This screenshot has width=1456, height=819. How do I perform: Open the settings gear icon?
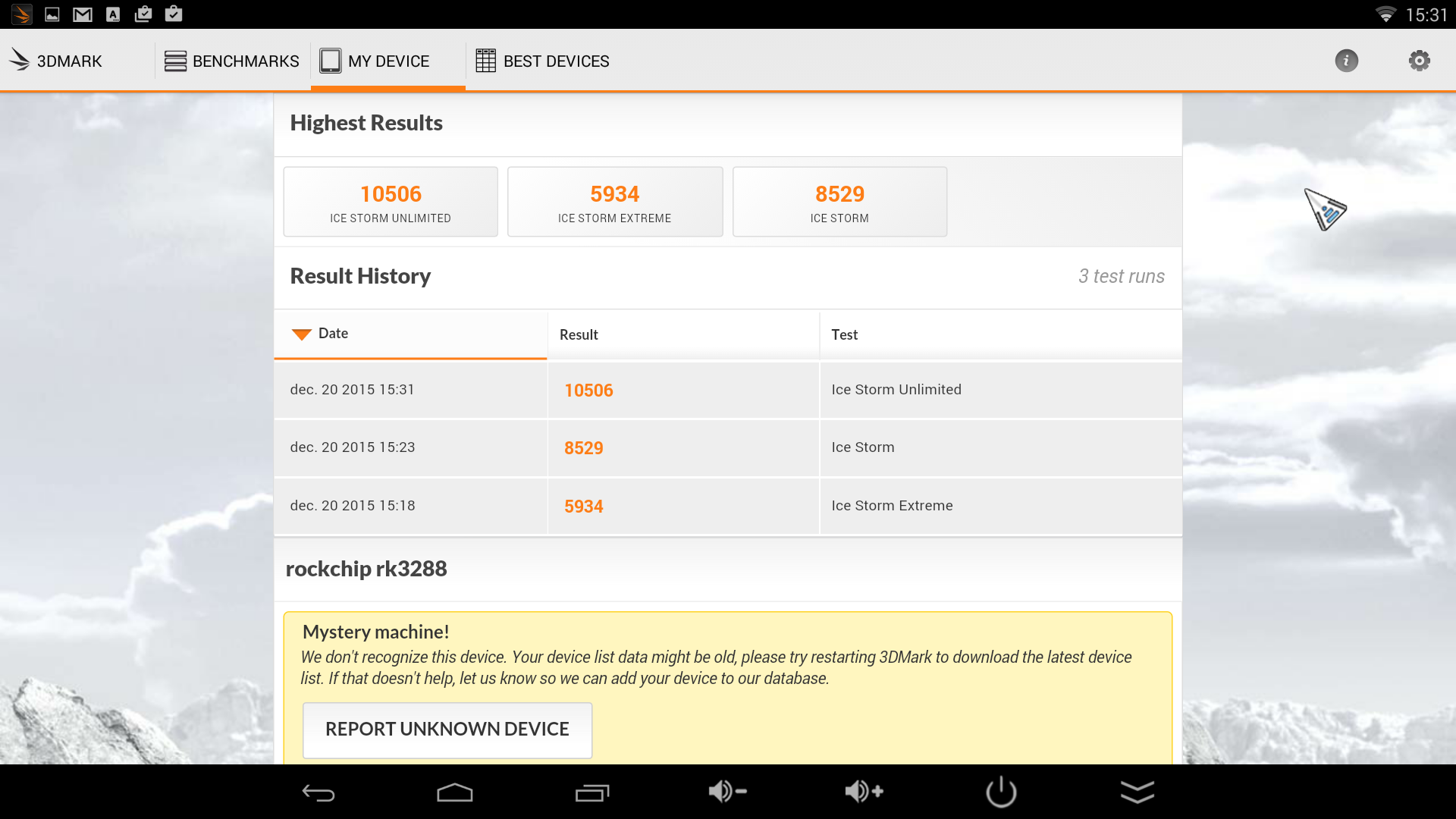(x=1419, y=61)
